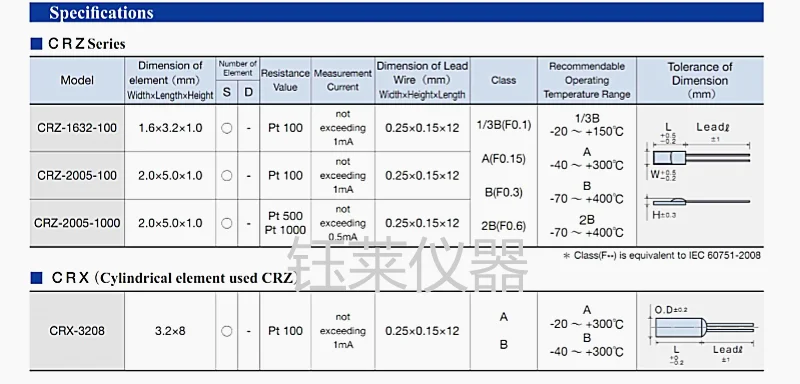This screenshot has height=384, width=800.
Task: Click the D dash in CRZ-1632-100 row
Action: click(248, 128)
